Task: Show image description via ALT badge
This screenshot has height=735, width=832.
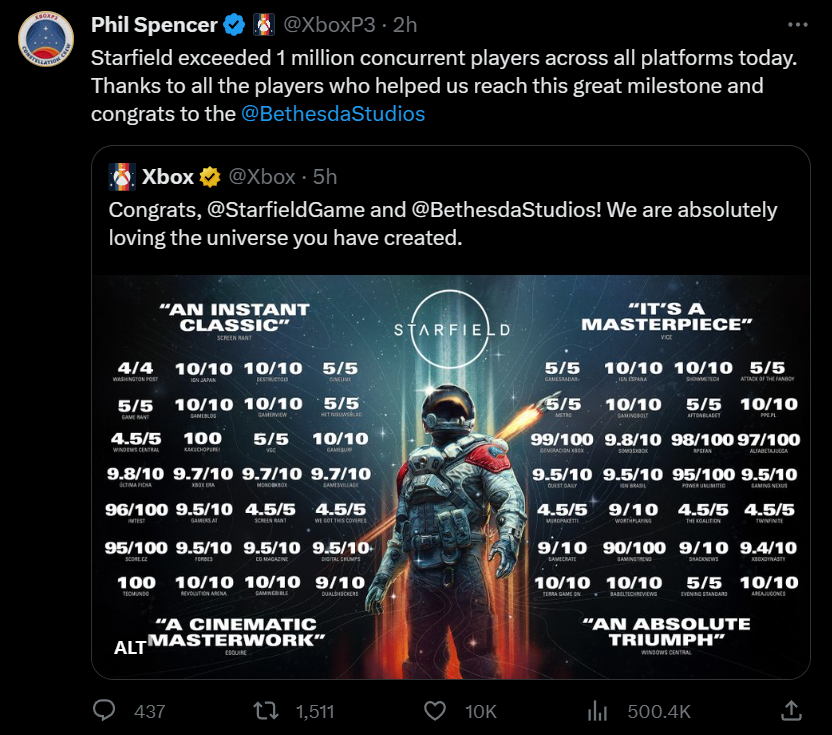Action: [129, 647]
